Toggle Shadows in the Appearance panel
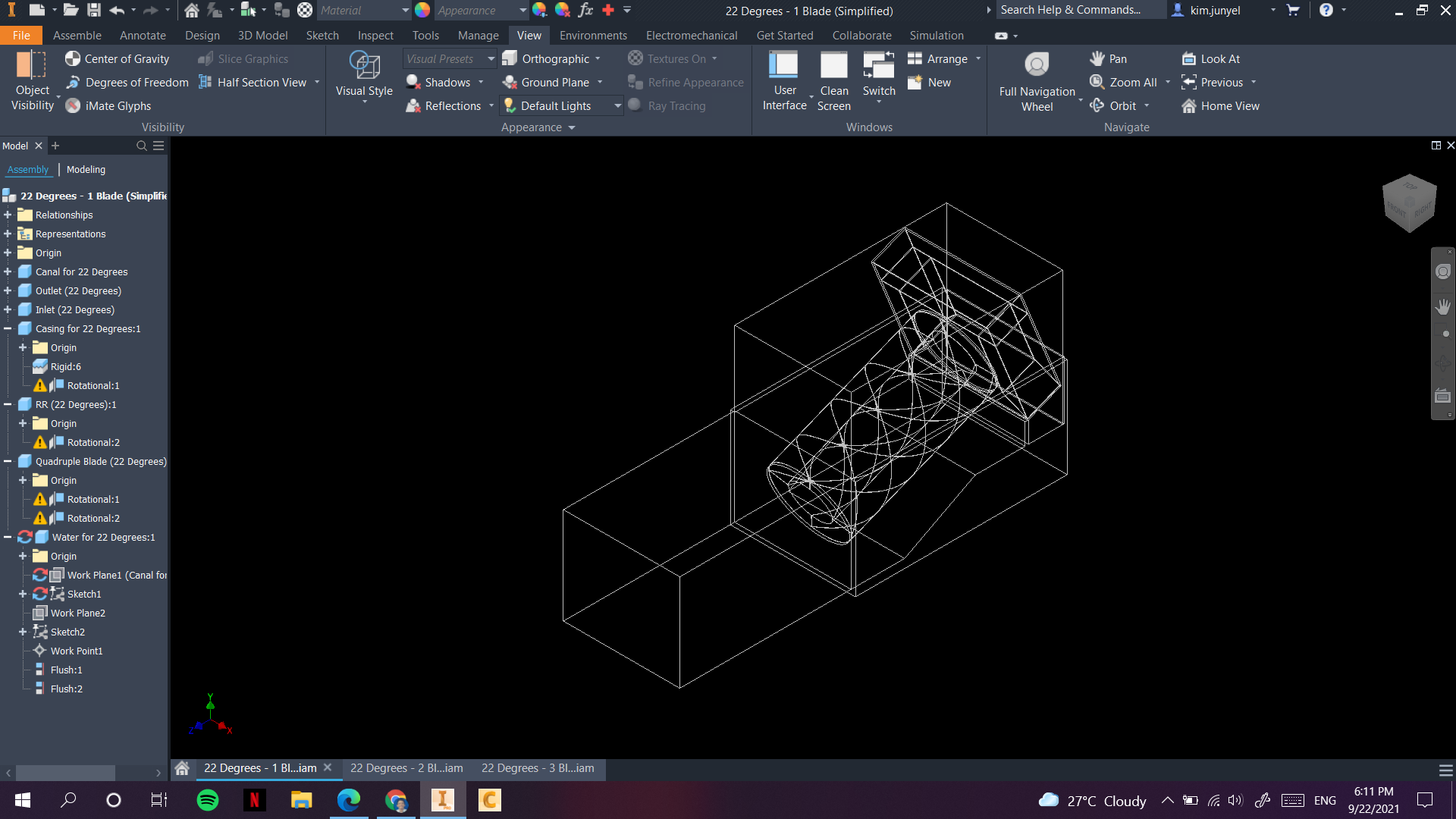The width and height of the screenshot is (1456, 819). click(444, 82)
